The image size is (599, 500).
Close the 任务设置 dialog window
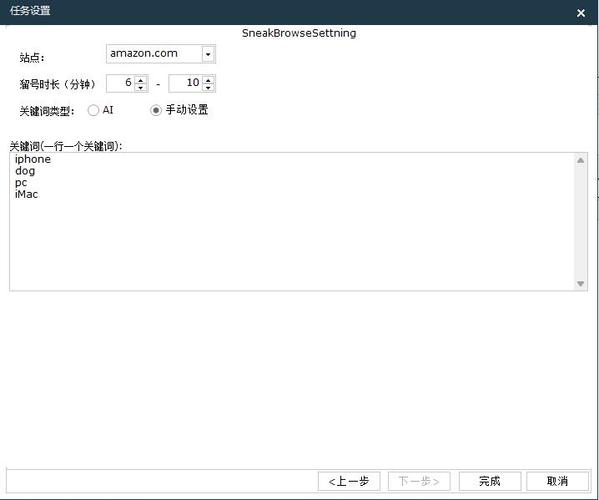pos(581,13)
